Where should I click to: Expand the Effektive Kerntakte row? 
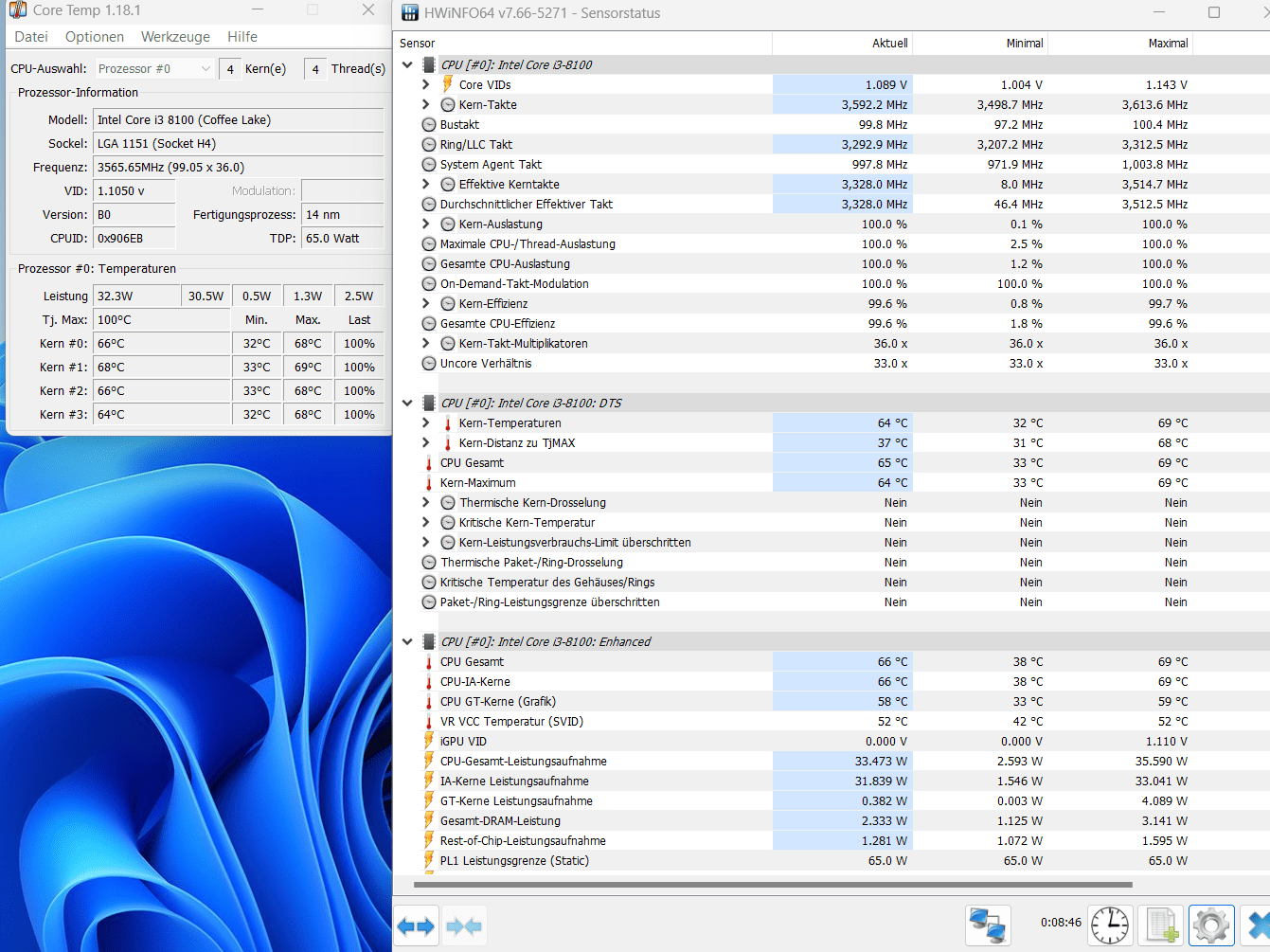coord(426,184)
